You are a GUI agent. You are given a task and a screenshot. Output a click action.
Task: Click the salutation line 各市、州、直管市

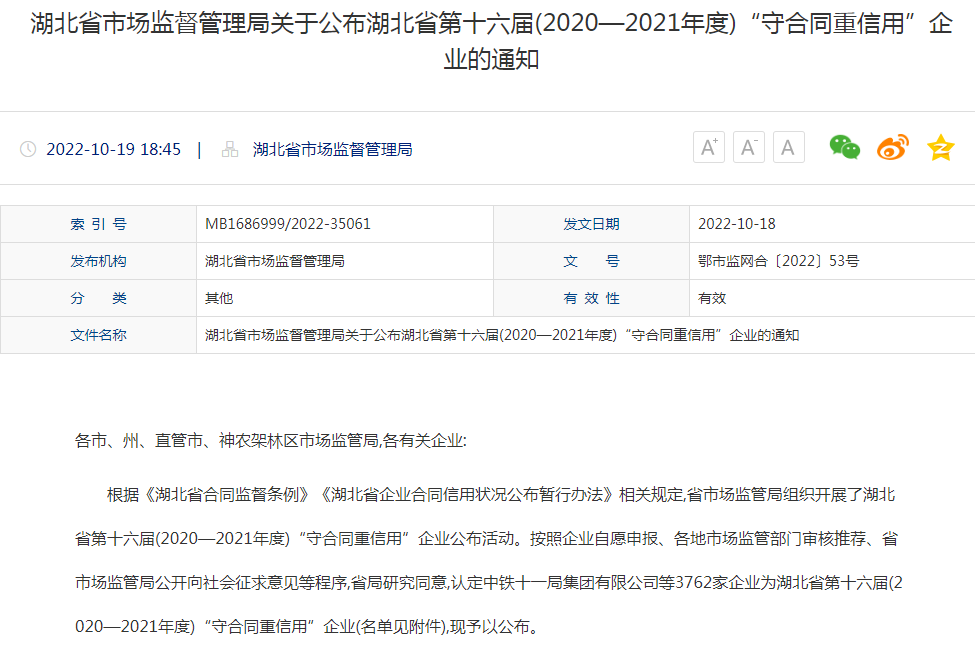[x=270, y=440]
